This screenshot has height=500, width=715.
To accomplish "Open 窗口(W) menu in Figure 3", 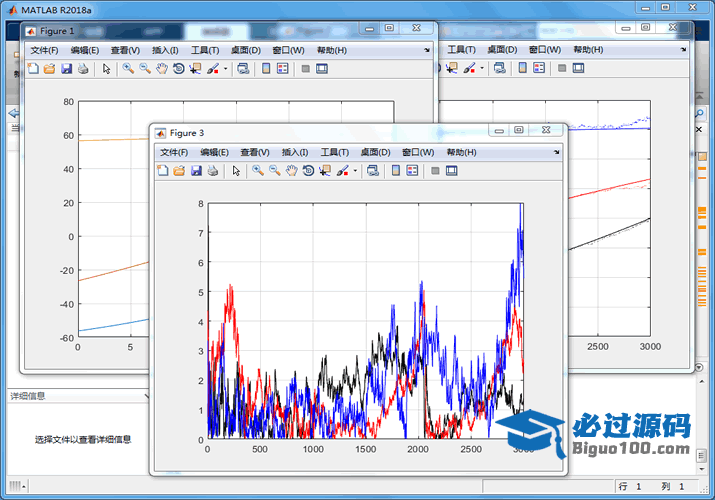I will tap(418, 152).
